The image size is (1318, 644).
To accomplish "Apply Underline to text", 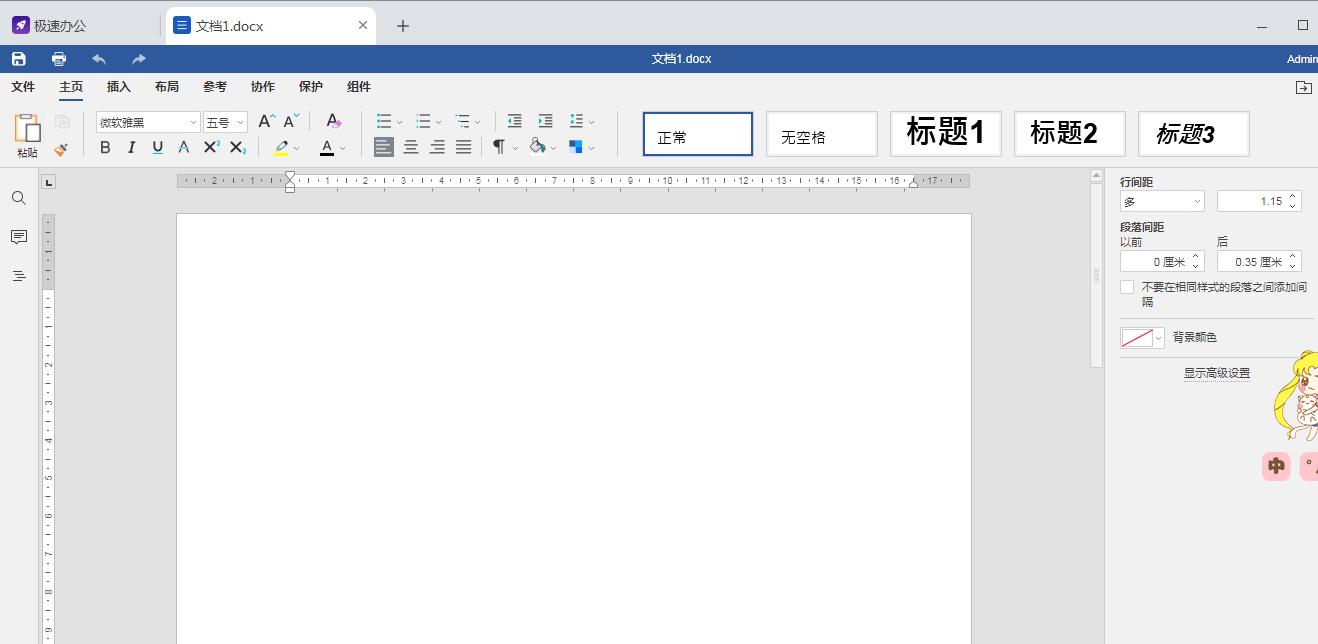I will click(x=158, y=147).
